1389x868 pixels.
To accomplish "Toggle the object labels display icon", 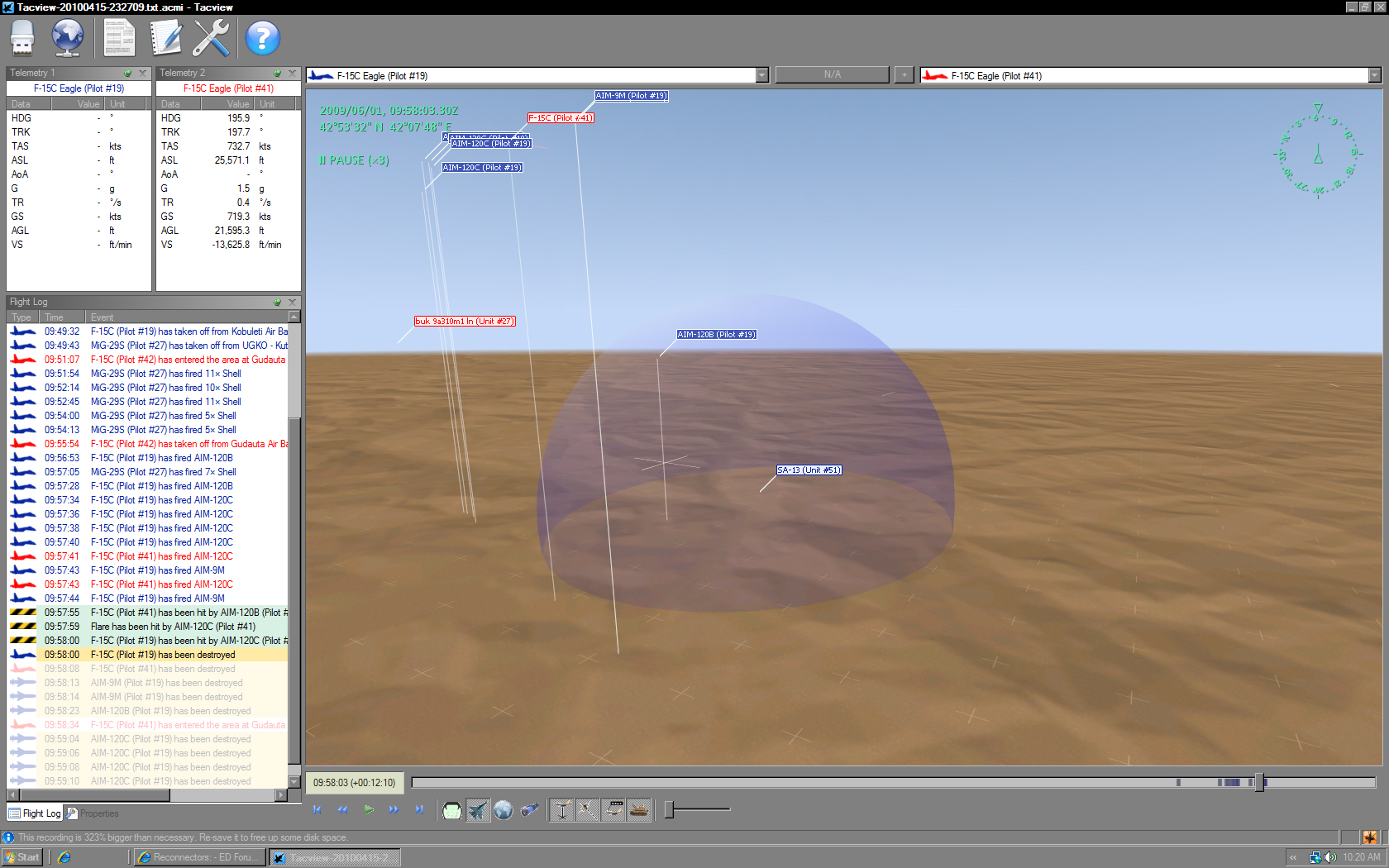I will 613,810.
